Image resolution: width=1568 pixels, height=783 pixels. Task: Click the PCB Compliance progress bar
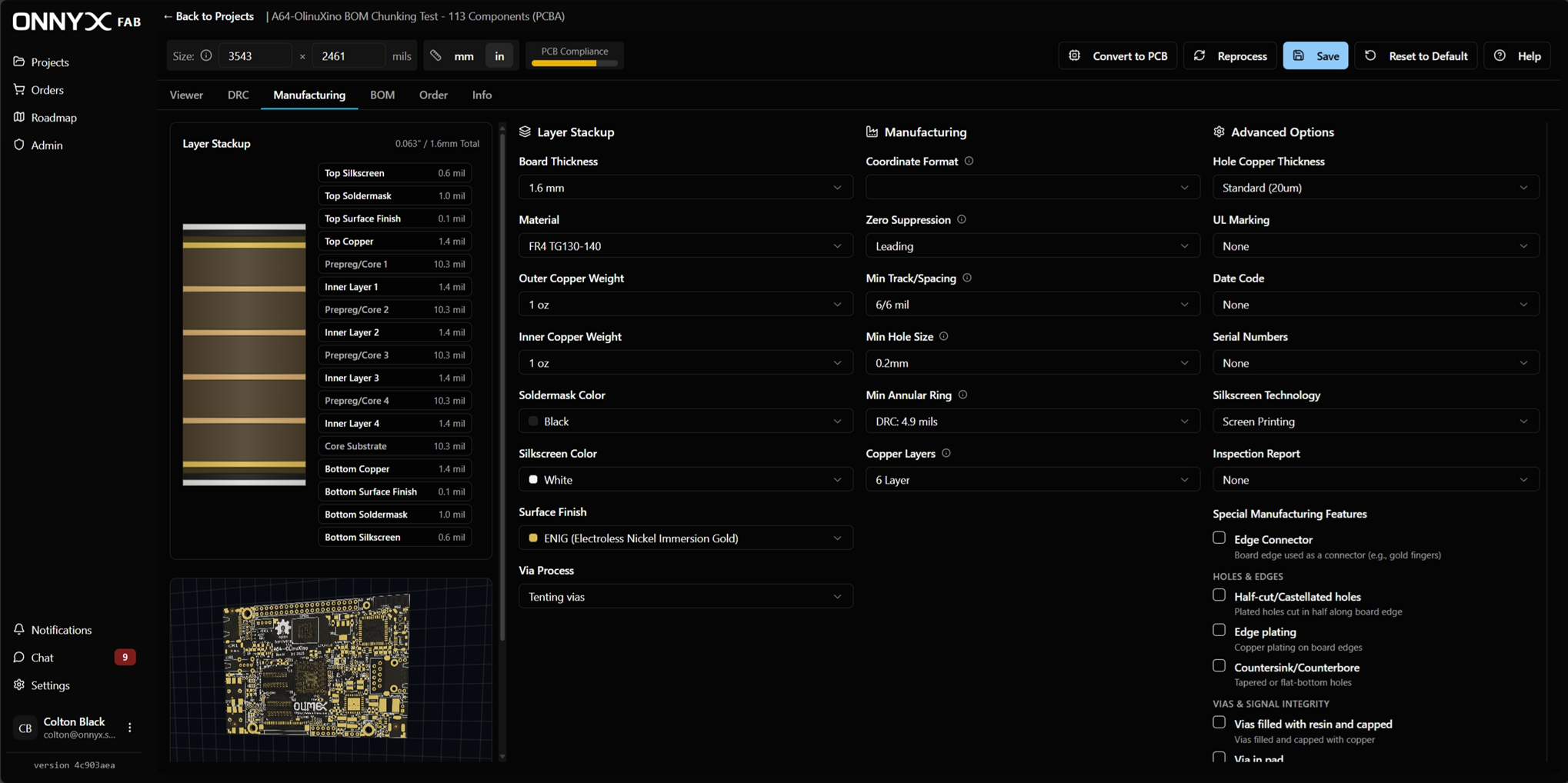pos(574,63)
